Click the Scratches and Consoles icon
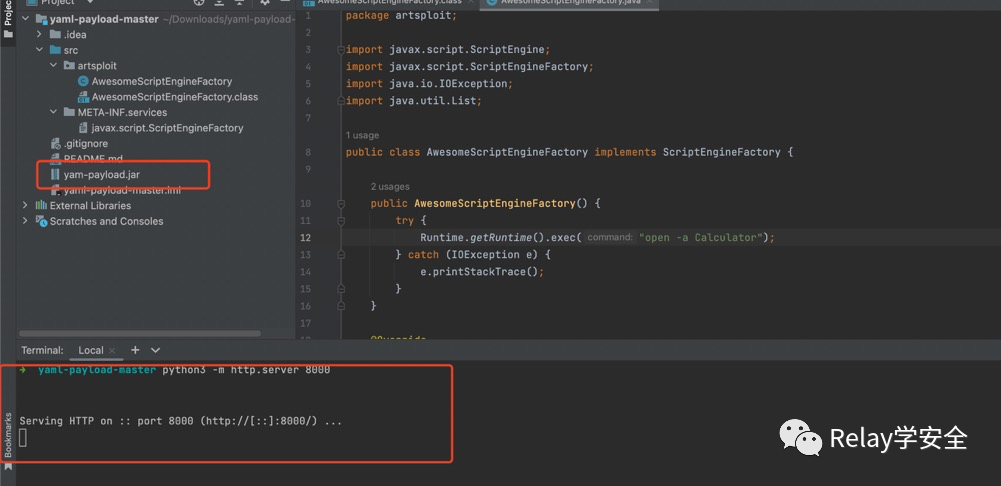The width and height of the screenshot is (1001, 486). coord(41,221)
